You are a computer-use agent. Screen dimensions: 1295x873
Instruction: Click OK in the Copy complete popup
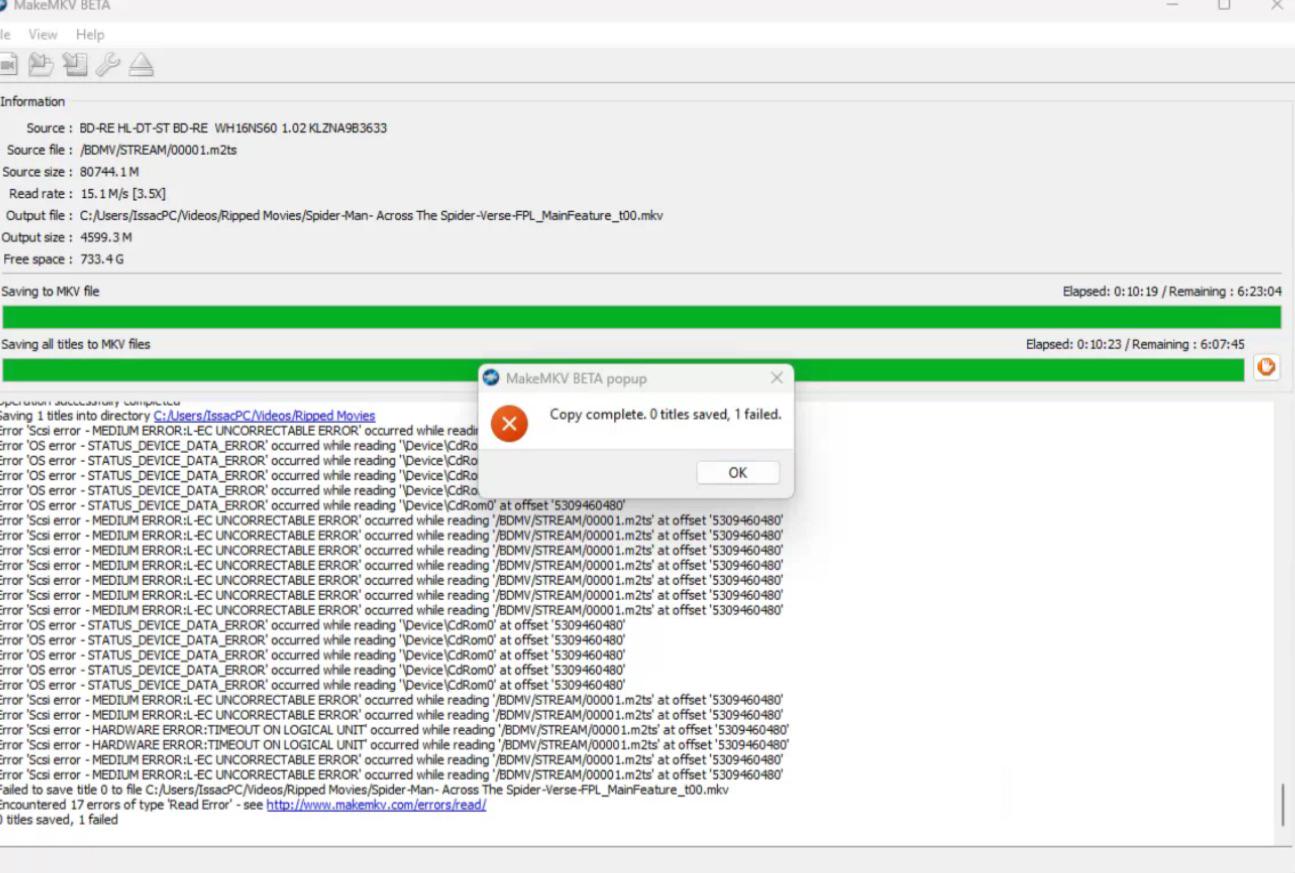tap(738, 473)
